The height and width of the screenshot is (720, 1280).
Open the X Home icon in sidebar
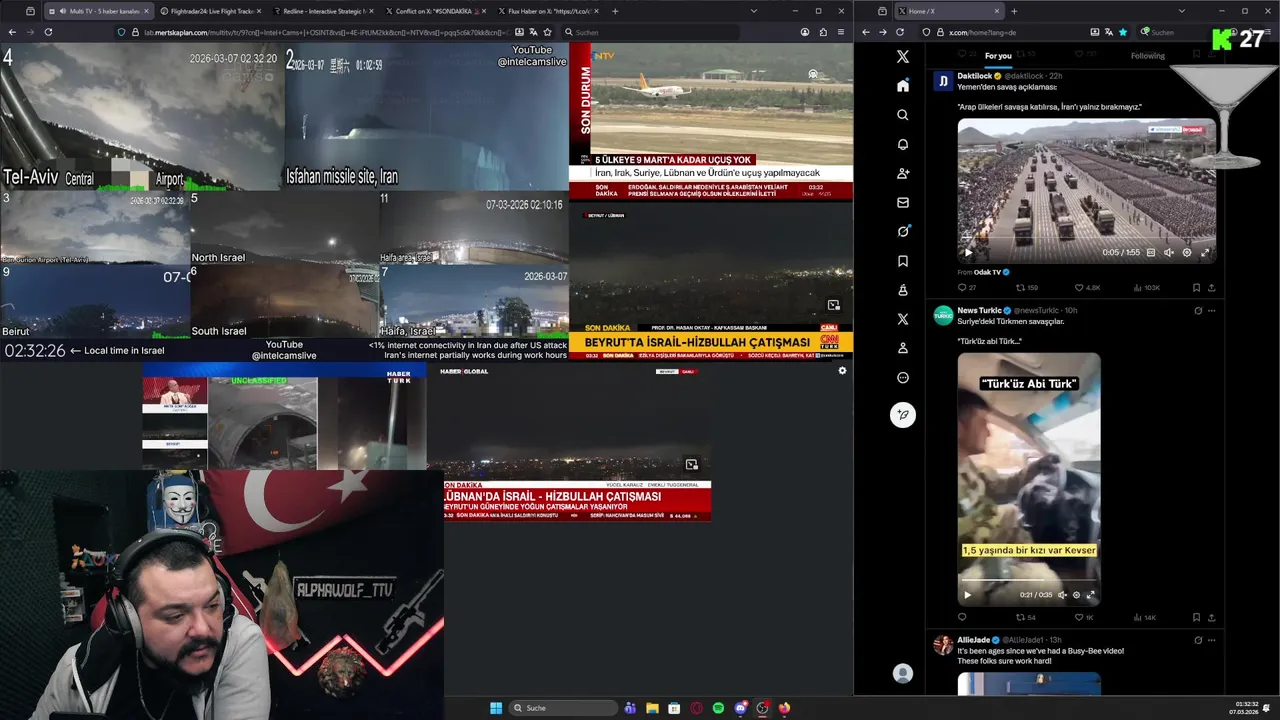[x=903, y=86]
